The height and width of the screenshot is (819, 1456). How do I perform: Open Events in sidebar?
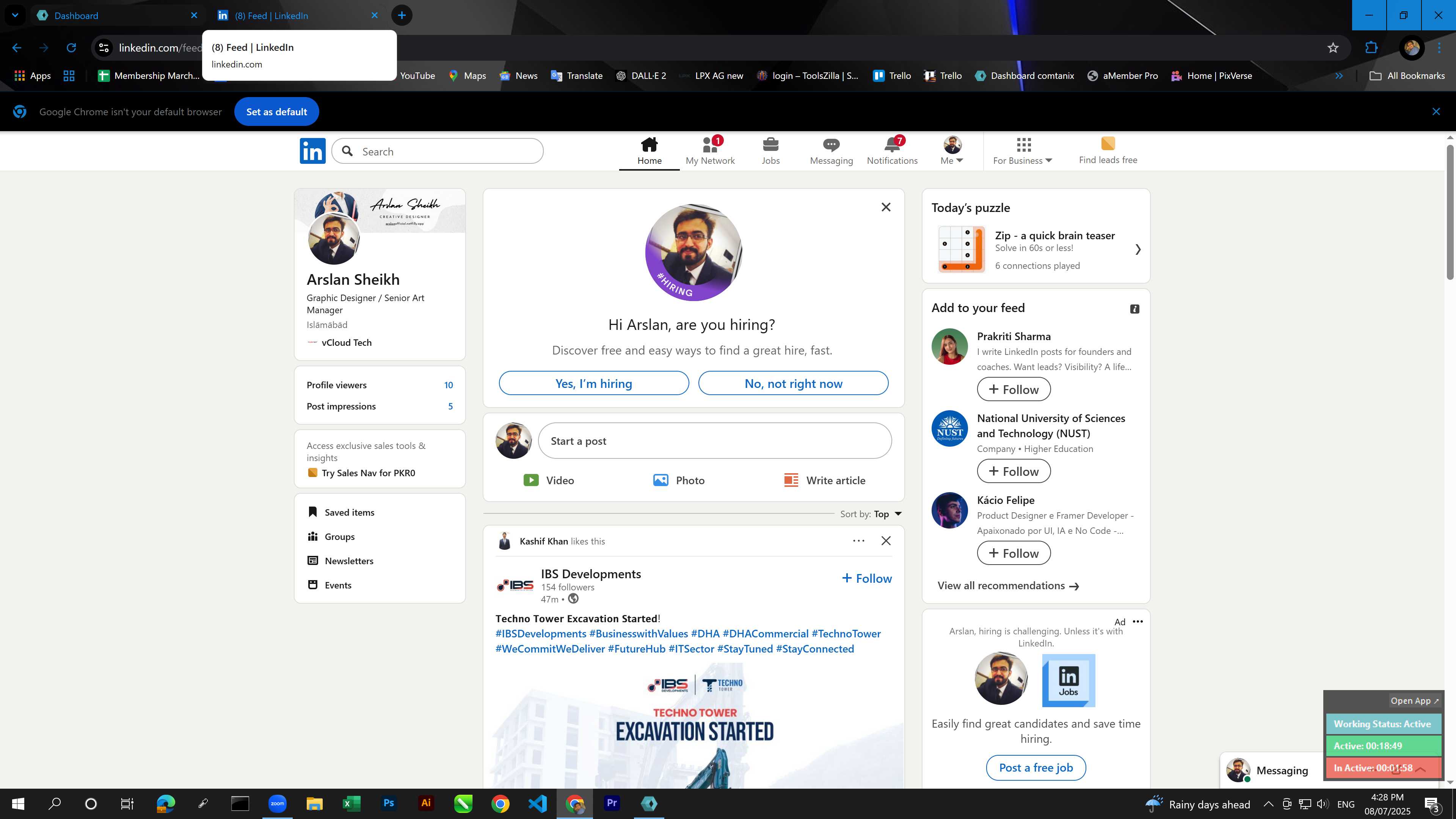coord(329,585)
